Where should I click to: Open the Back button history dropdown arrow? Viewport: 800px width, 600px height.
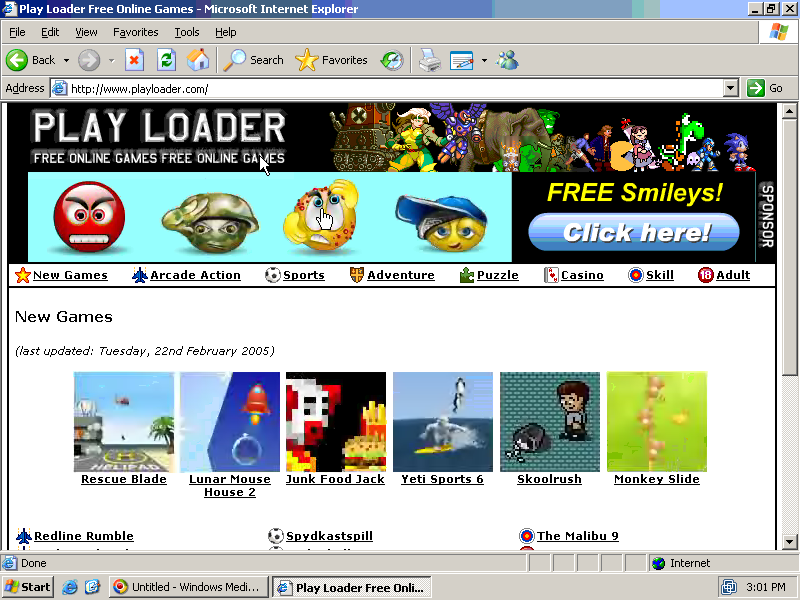[x=66, y=60]
